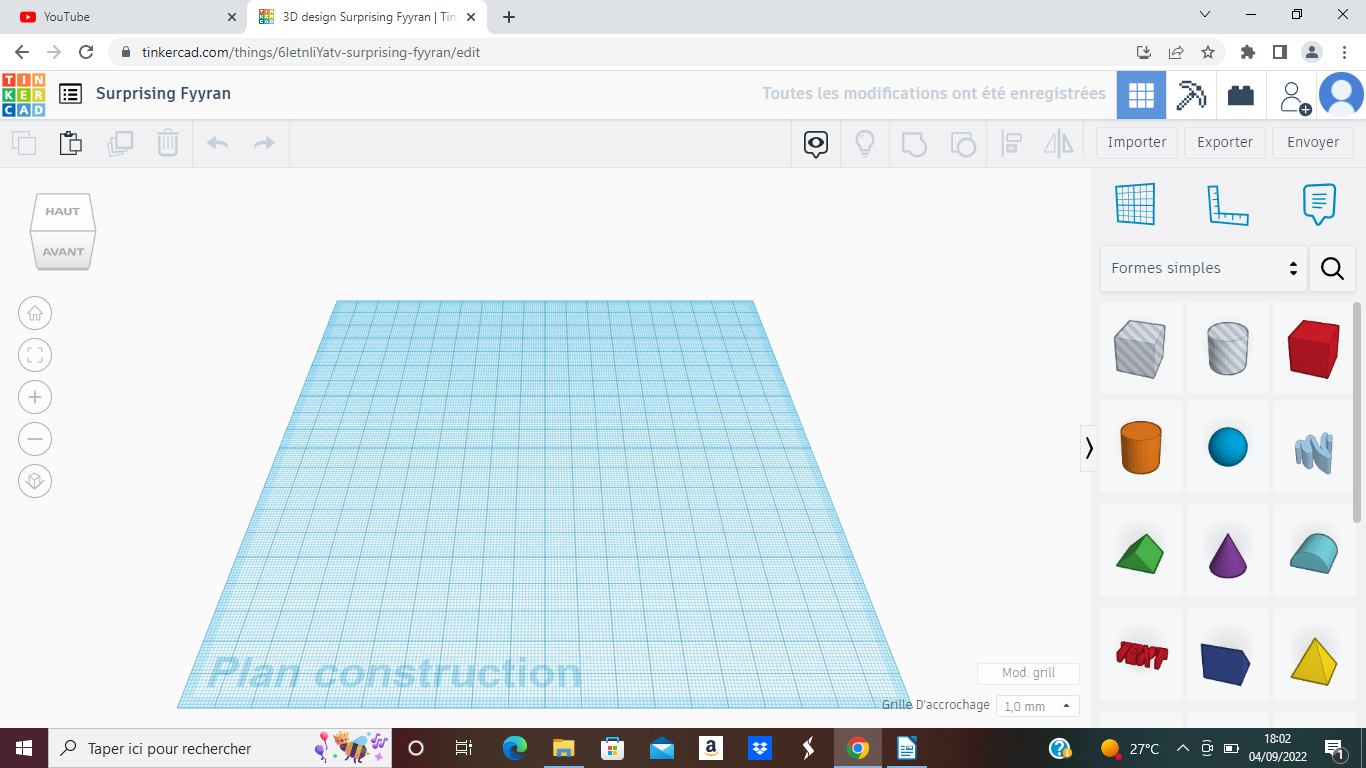The image size is (1366, 768).
Task: Click the AVANT face of the view cube
Action: point(63,251)
